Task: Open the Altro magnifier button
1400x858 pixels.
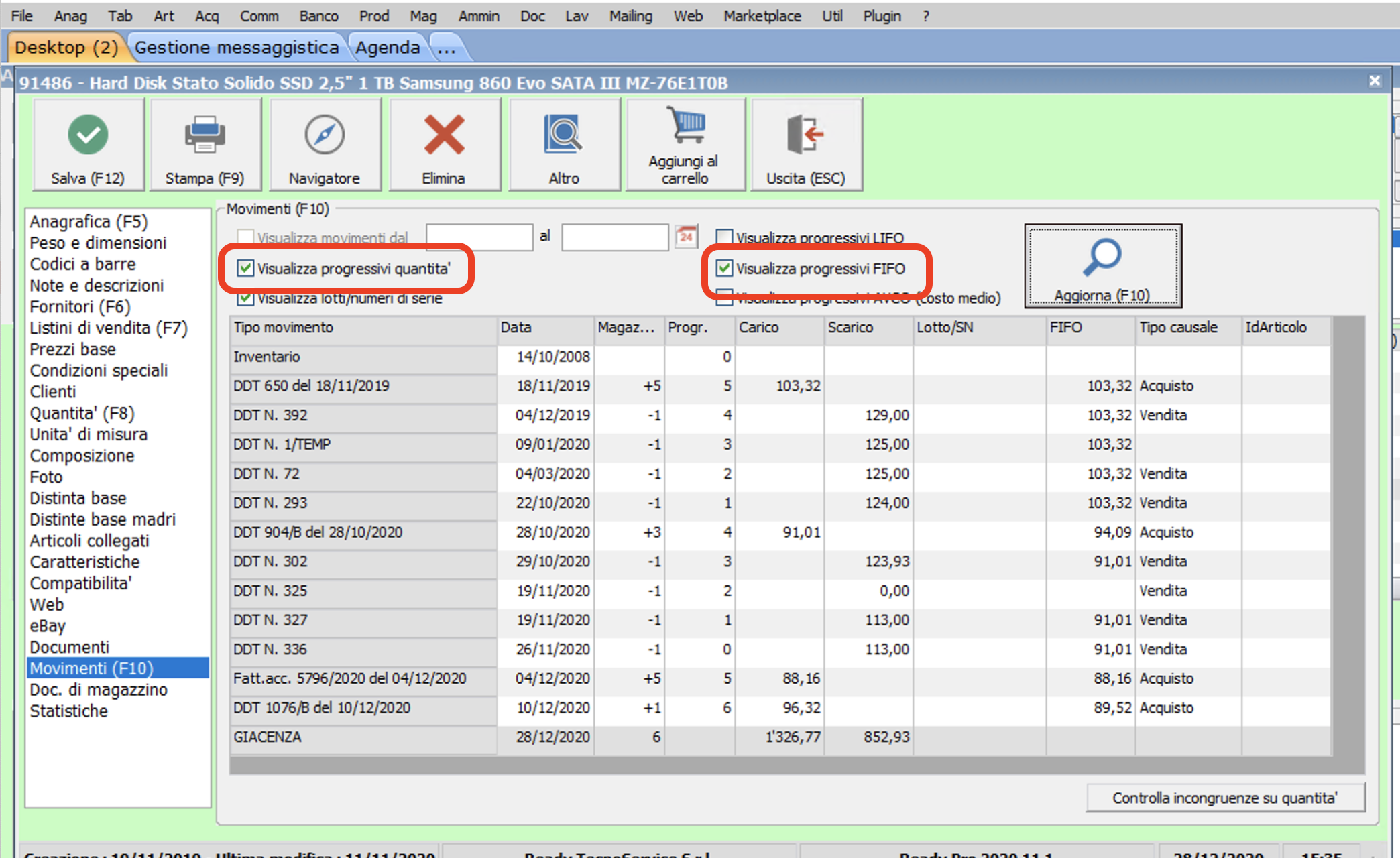Action: point(564,145)
